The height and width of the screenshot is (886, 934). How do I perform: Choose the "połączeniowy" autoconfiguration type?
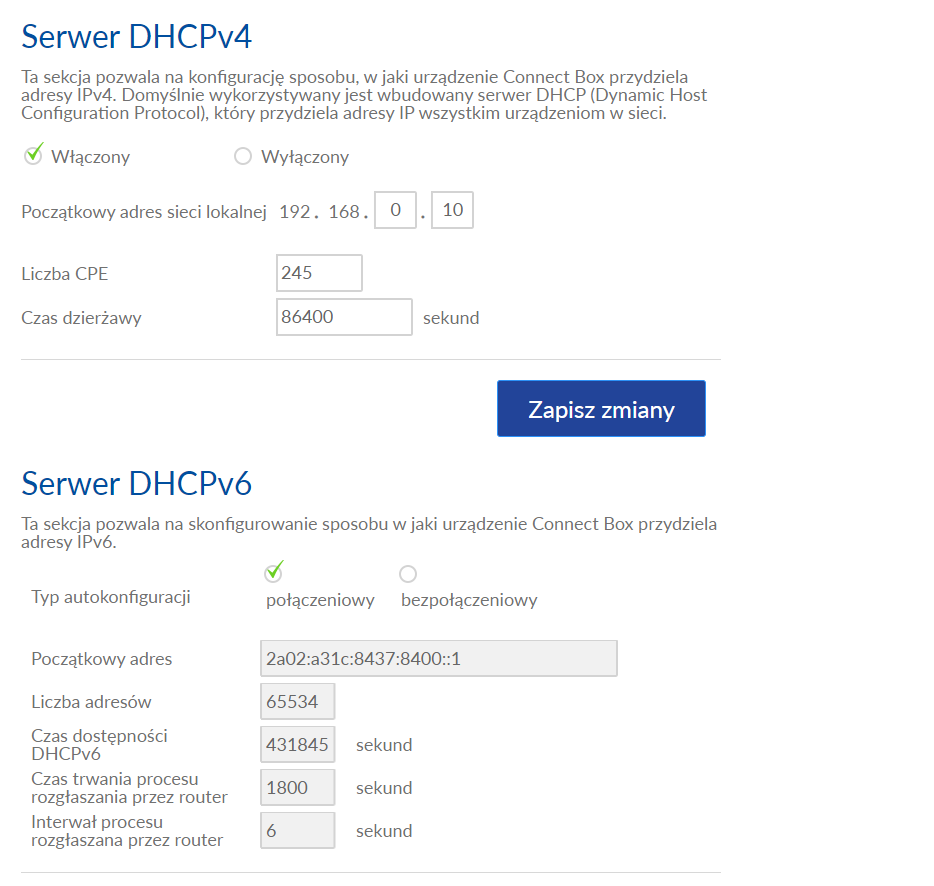[x=274, y=572]
